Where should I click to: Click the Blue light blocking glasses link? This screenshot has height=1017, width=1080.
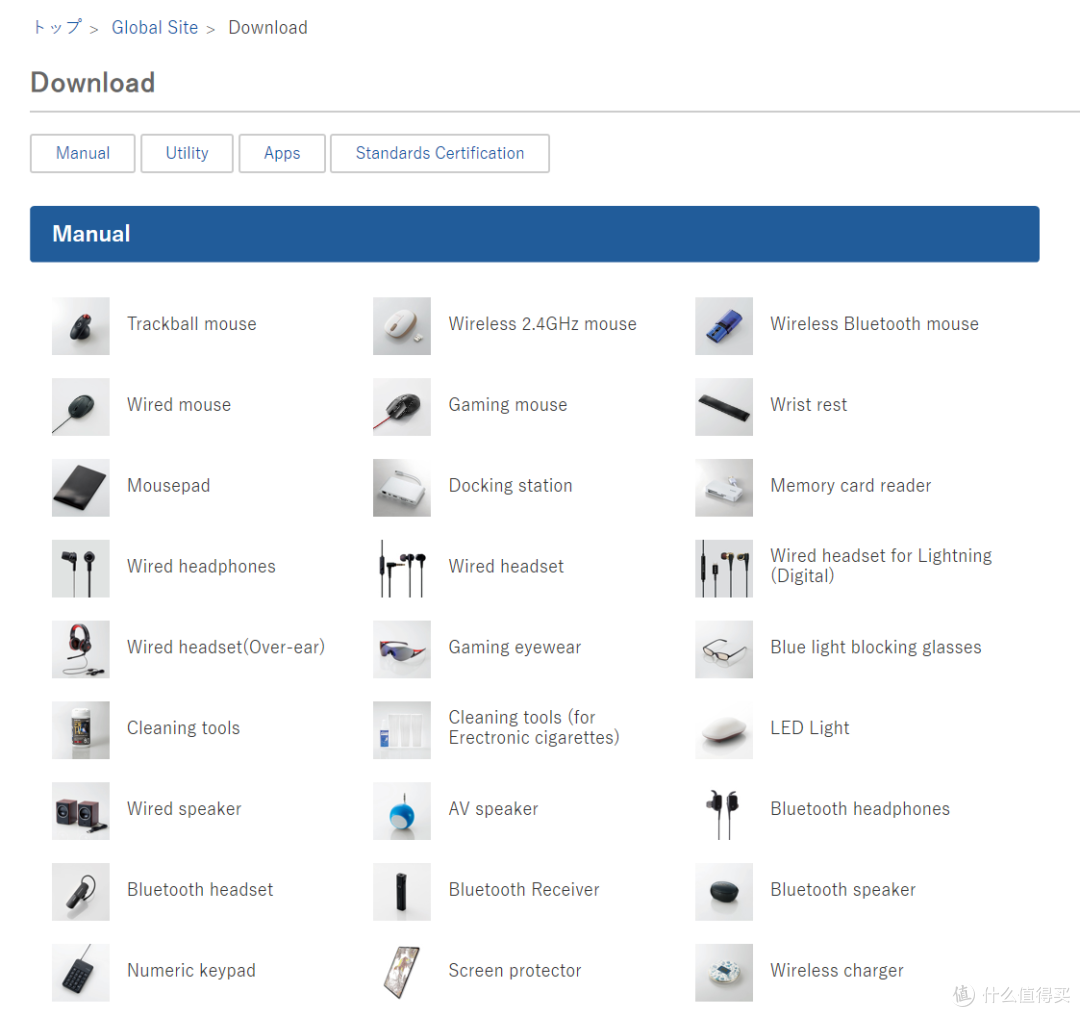tap(875, 647)
